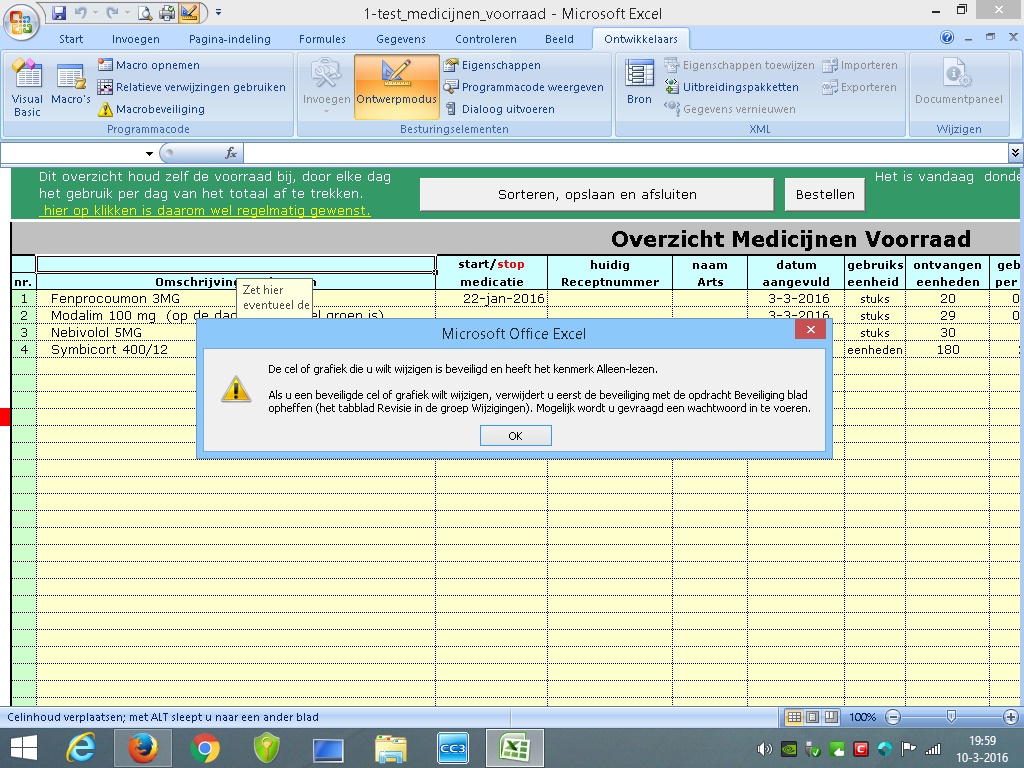Click the volume icon in system tray

click(x=764, y=749)
